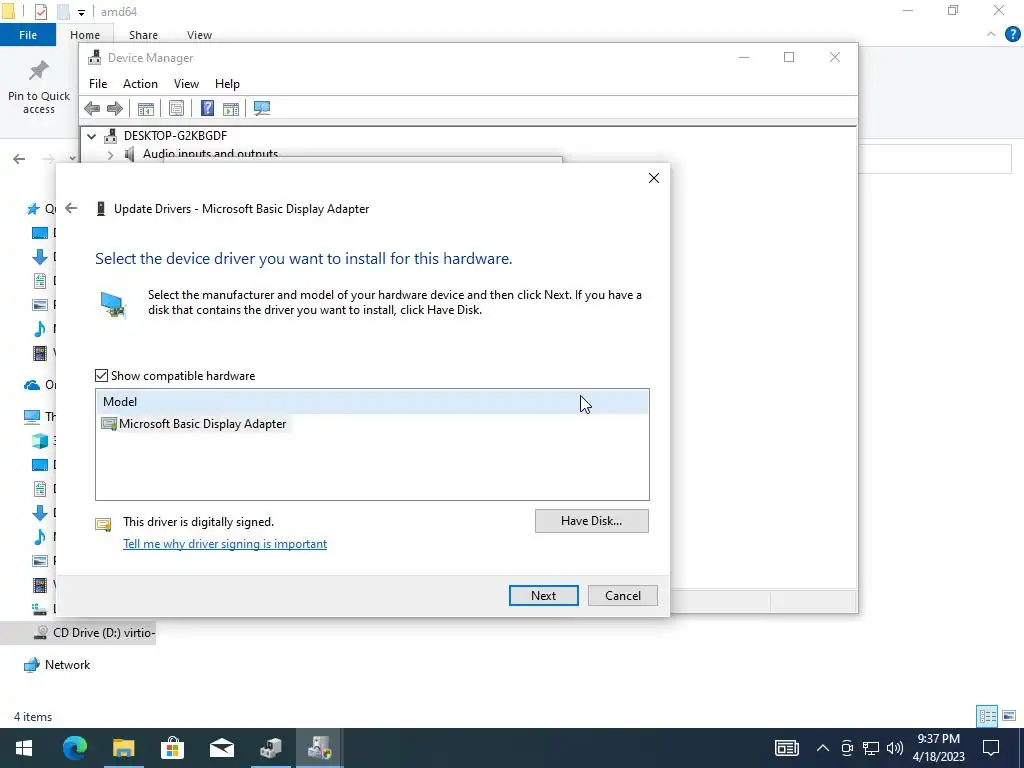
Task: Select Quick access star in sidebar
Action: coord(33,209)
